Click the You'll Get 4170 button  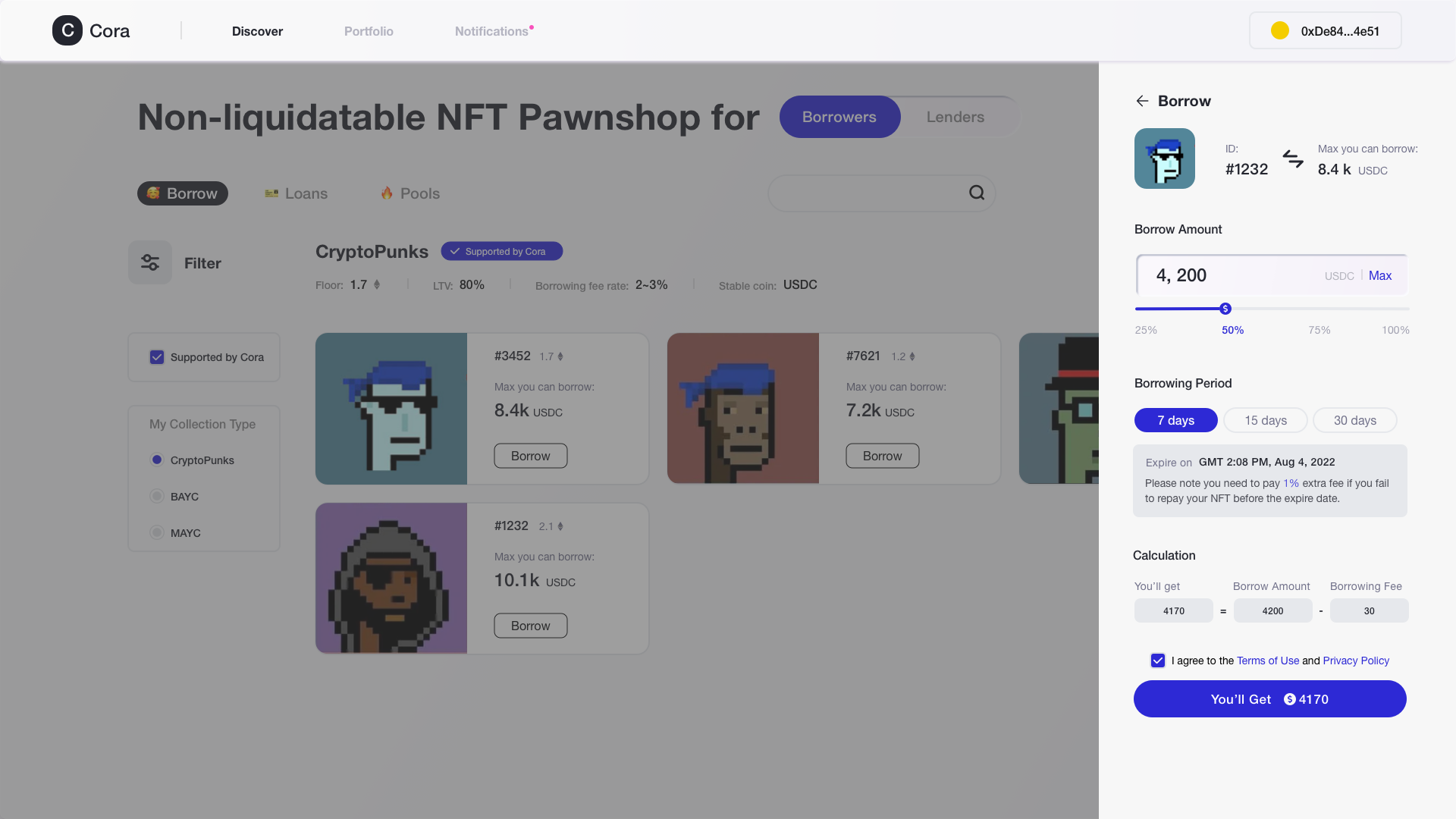tap(1270, 698)
